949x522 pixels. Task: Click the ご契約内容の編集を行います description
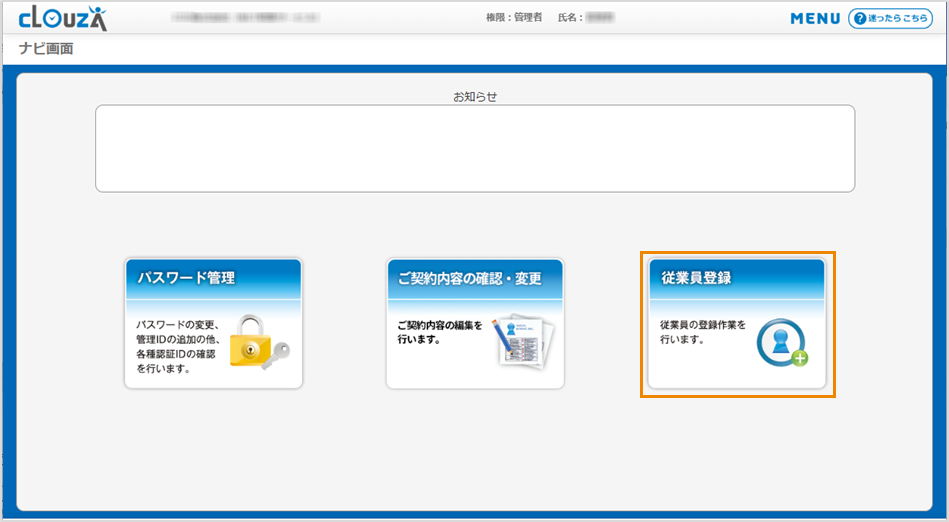(x=439, y=332)
